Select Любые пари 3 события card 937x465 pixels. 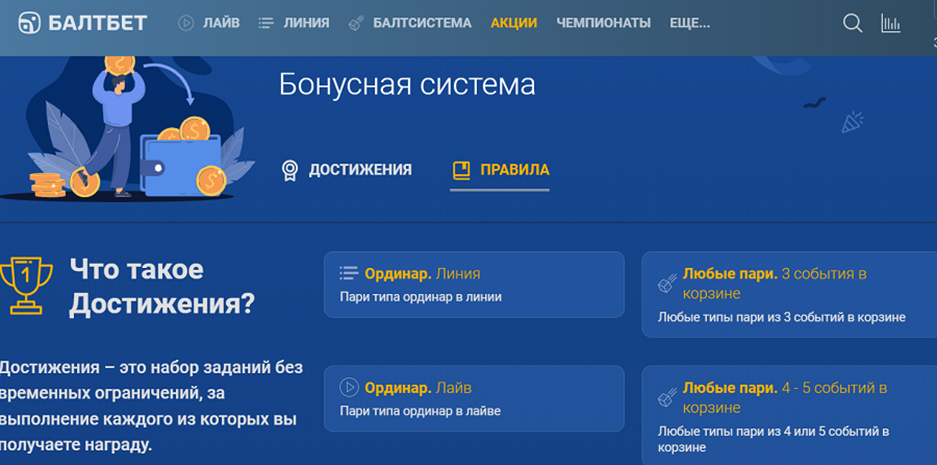(x=789, y=295)
